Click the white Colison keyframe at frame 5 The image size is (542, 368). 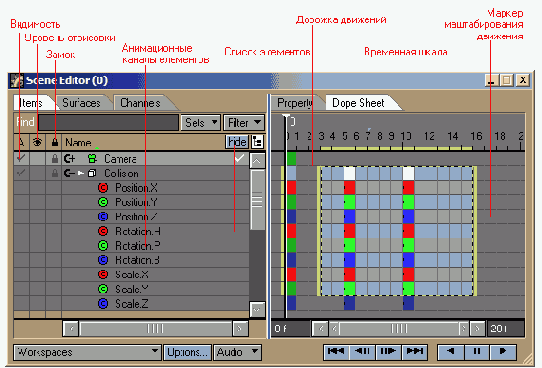click(349, 173)
